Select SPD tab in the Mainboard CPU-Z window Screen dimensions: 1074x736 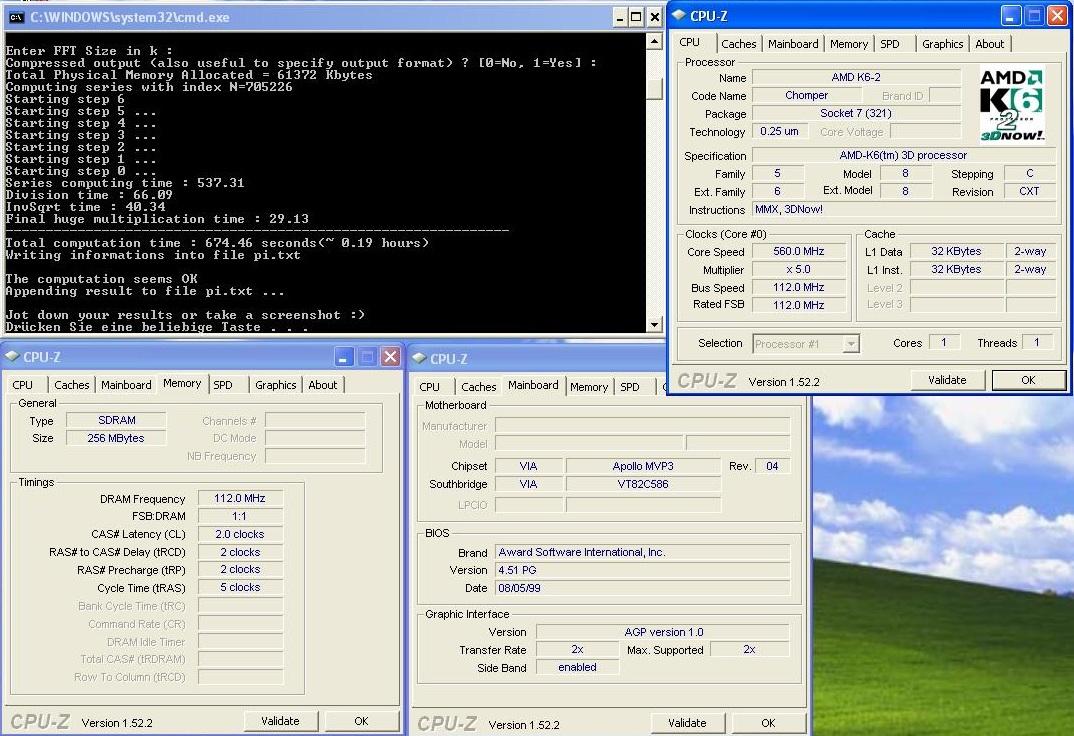click(x=629, y=387)
